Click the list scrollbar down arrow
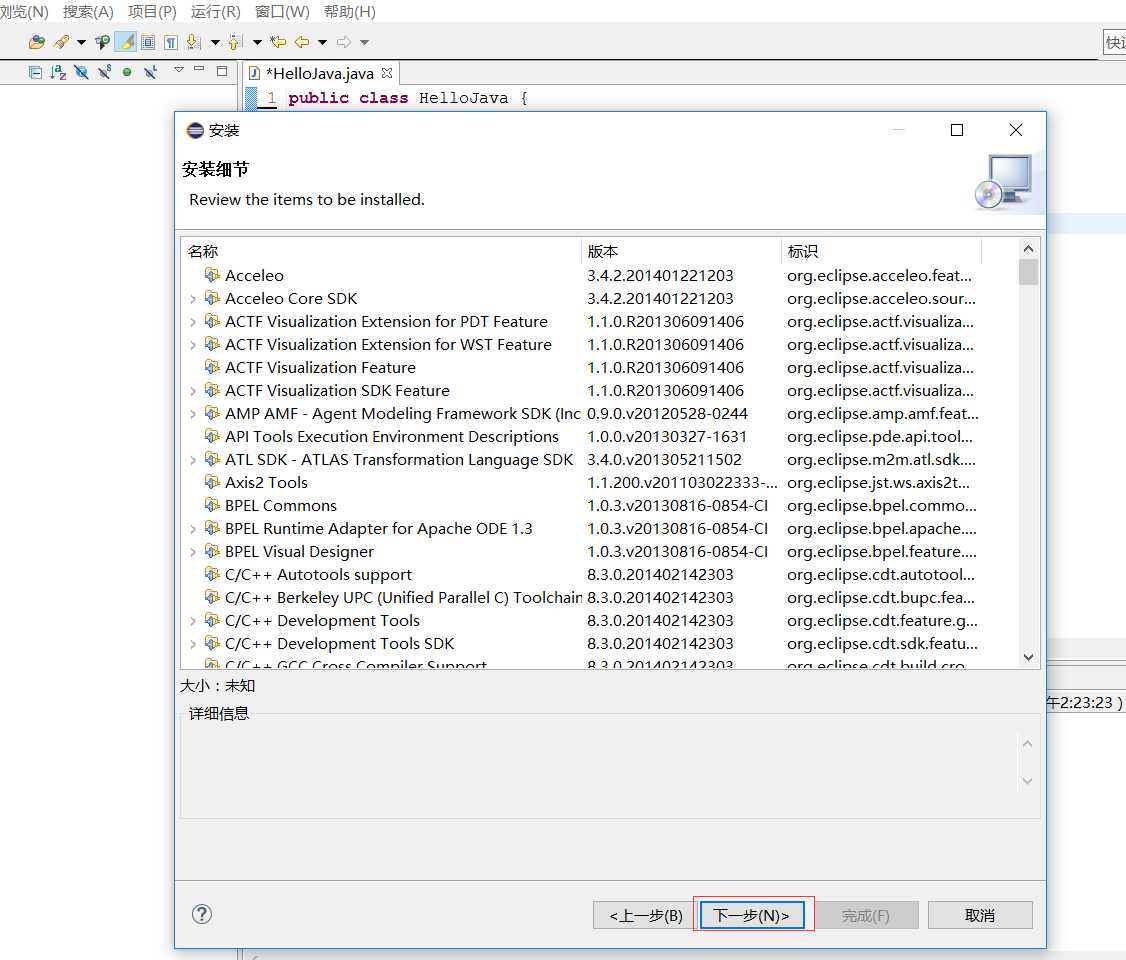 tap(1028, 657)
